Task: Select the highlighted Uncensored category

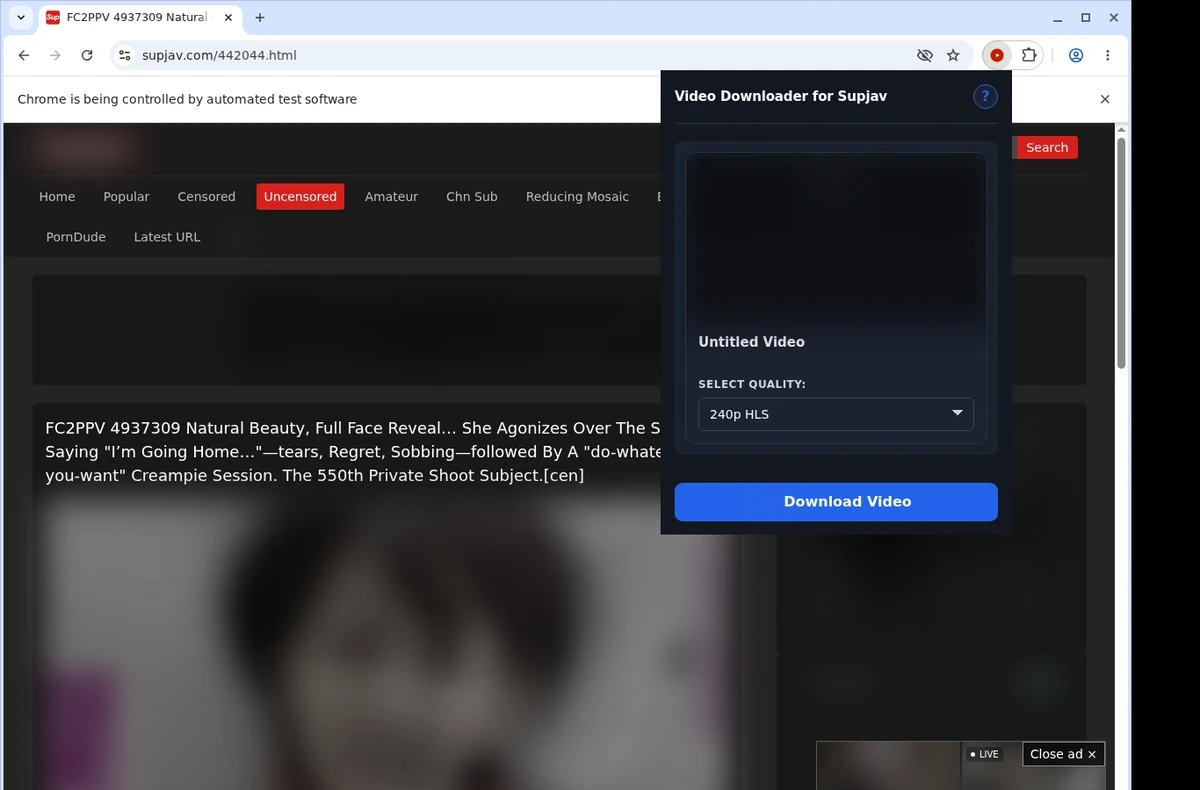Action: (300, 197)
